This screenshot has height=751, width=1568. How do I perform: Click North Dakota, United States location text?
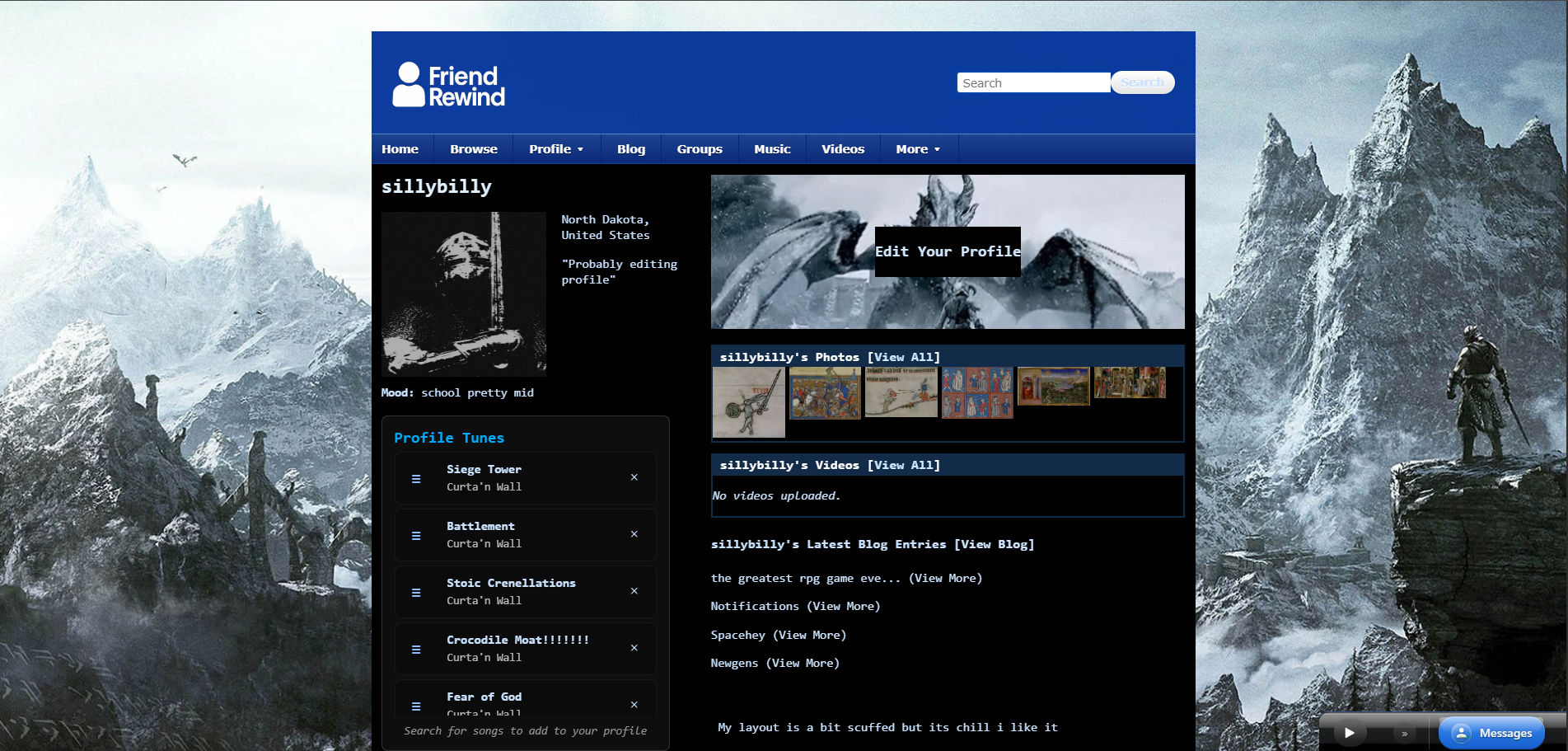[x=606, y=228]
